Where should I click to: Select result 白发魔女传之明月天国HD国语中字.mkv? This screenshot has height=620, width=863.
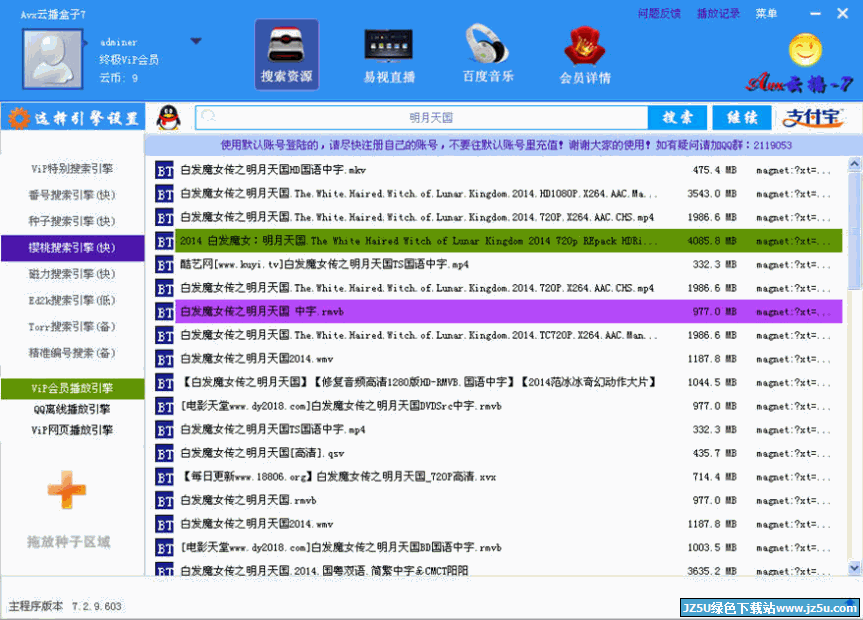point(273,170)
